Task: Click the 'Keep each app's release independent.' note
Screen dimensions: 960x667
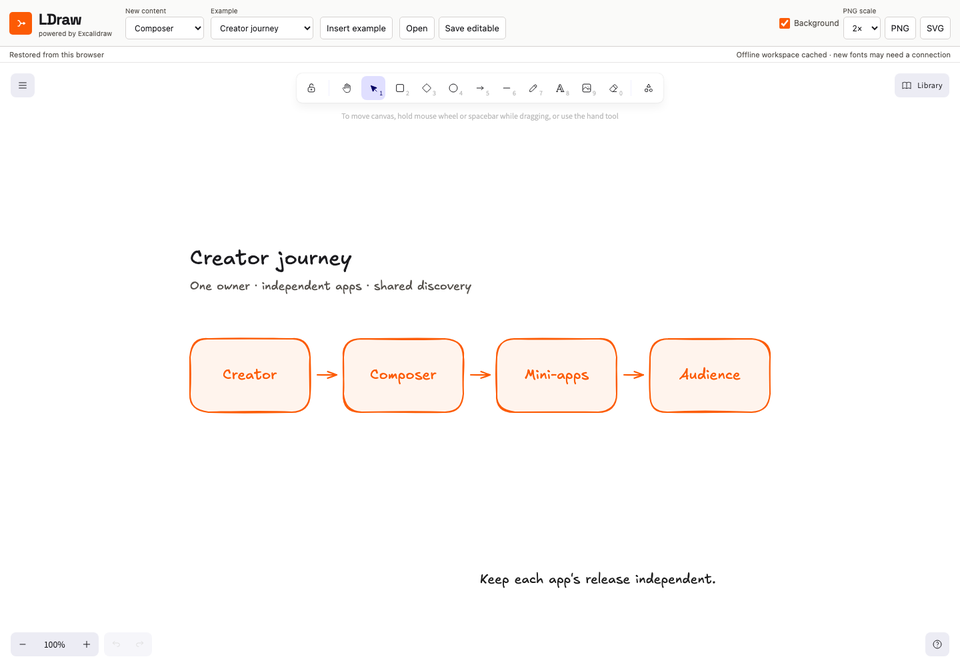Action: coord(598,579)
